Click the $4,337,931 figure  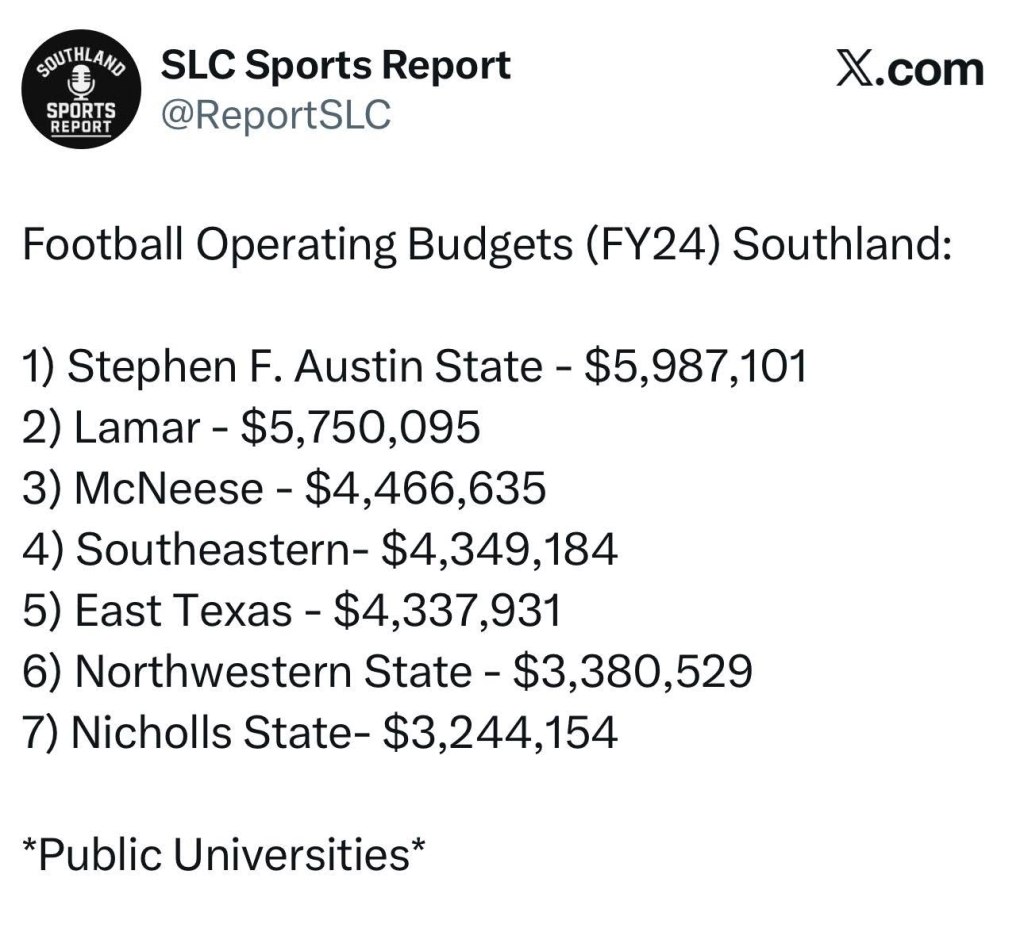coord(447,611)
